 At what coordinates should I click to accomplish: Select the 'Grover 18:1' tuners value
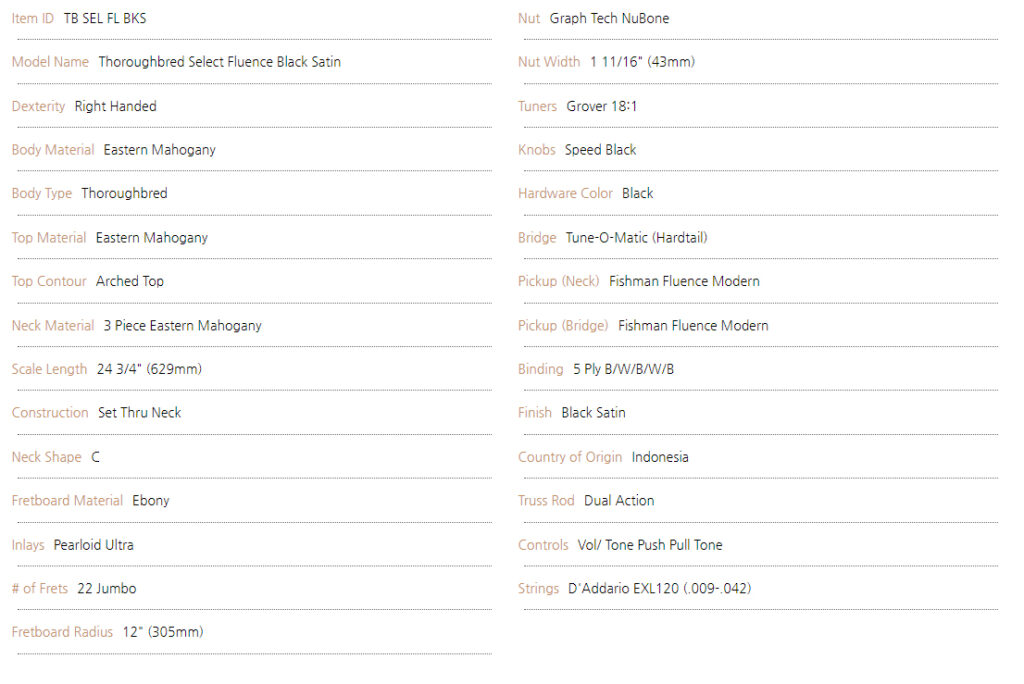click(601, 106)
